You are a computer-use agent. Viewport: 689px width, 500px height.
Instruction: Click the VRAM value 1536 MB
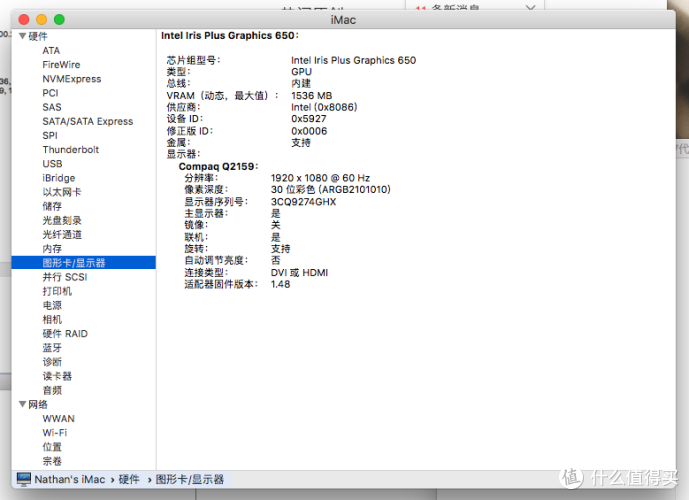[312, 95]
